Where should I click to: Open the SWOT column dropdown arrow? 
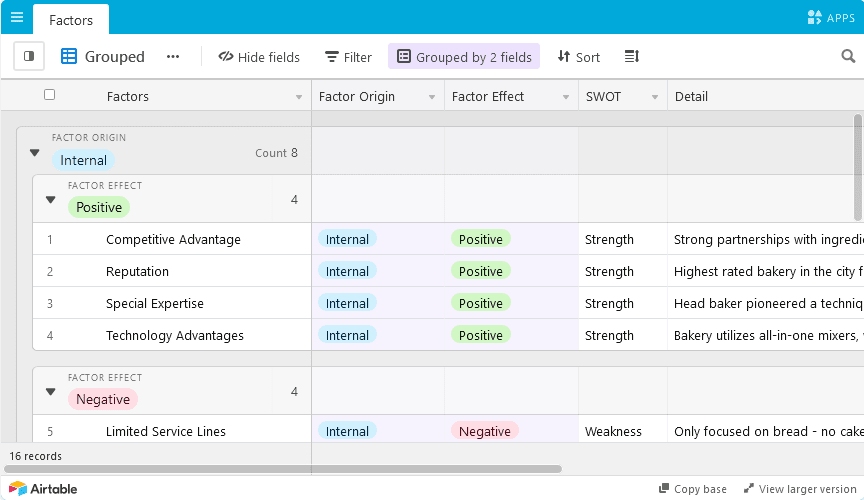pos(655,97)
